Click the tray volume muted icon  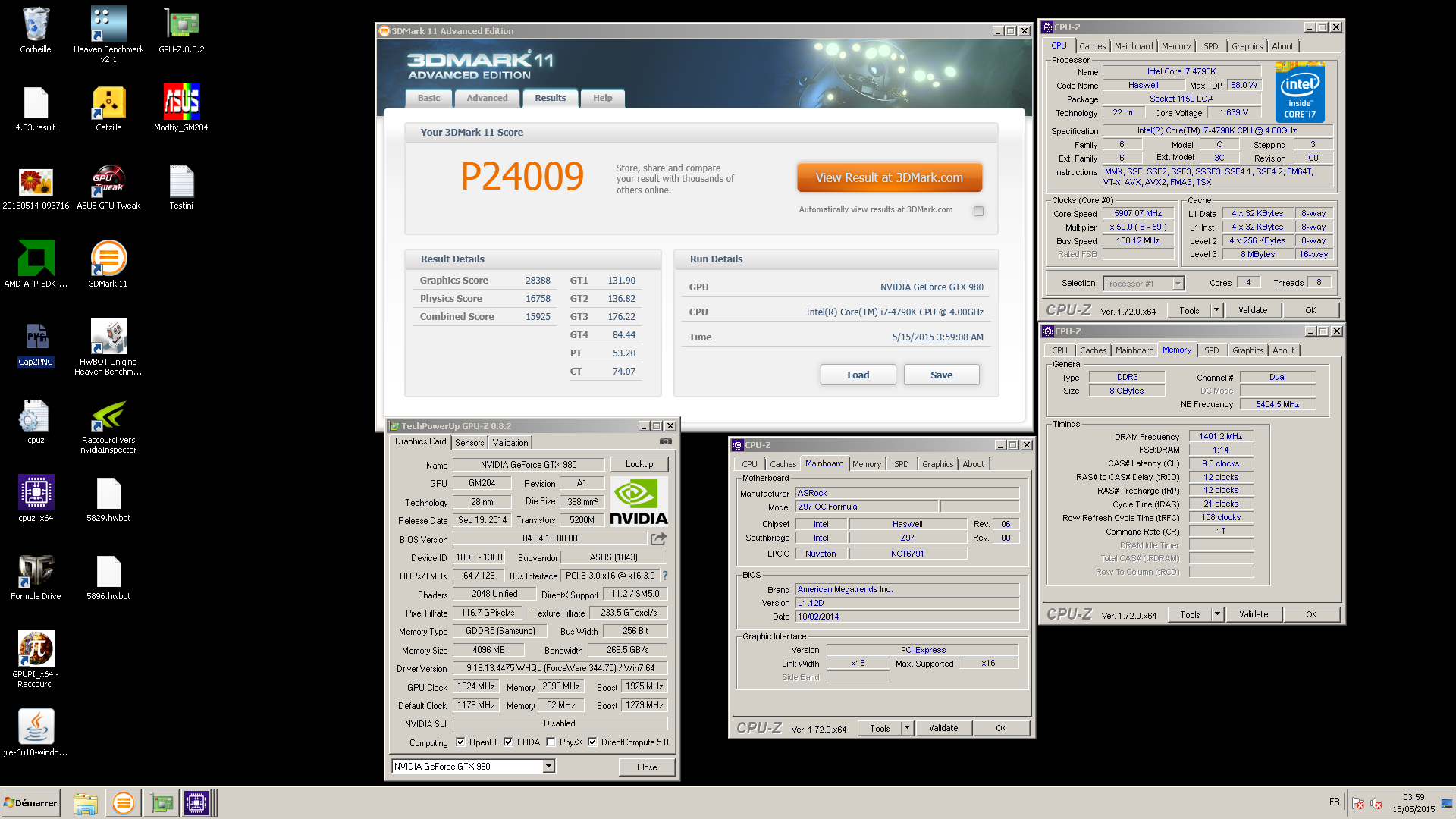click(x=1376, y=803)
